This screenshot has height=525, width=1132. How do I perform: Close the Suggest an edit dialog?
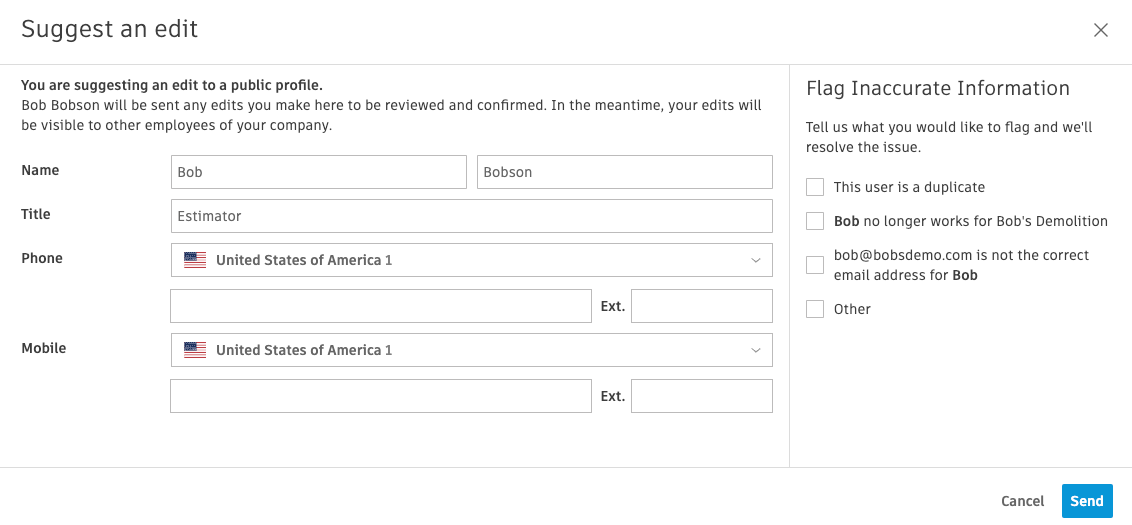1101,30
